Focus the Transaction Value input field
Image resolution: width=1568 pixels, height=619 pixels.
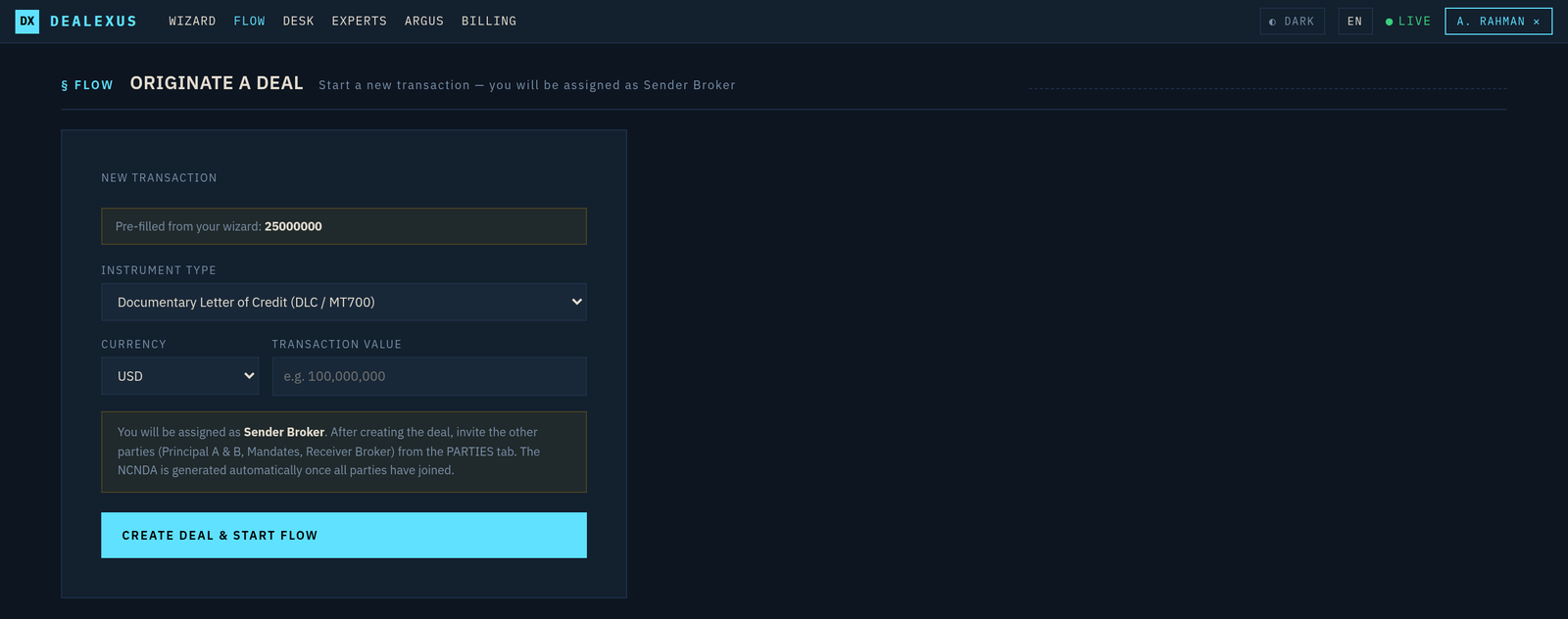(429, 376)
